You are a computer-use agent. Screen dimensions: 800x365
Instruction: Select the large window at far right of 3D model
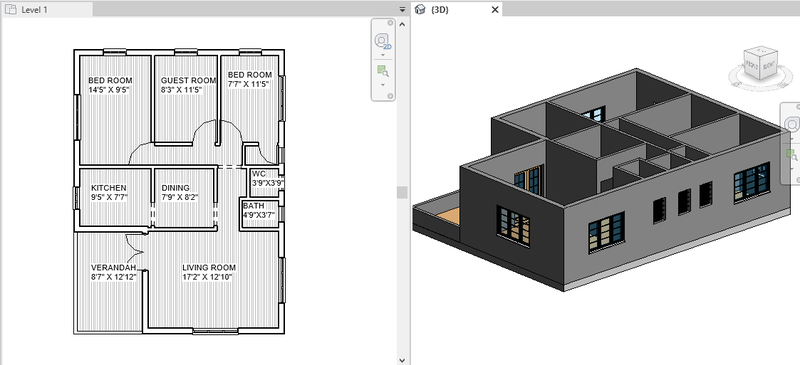click(752, 182)
